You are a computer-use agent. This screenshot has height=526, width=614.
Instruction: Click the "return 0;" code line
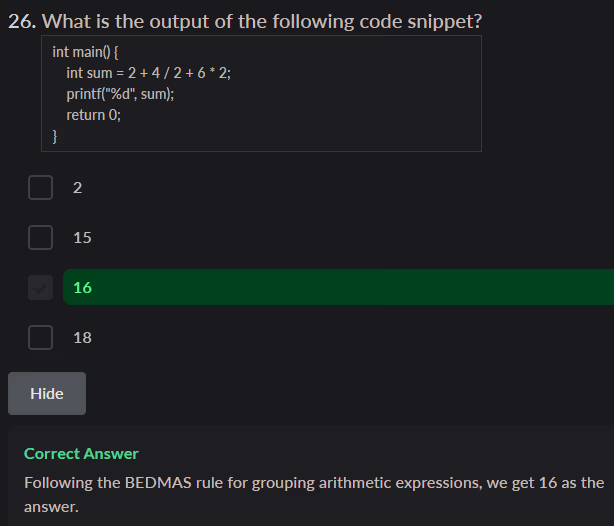pos(94,115)
